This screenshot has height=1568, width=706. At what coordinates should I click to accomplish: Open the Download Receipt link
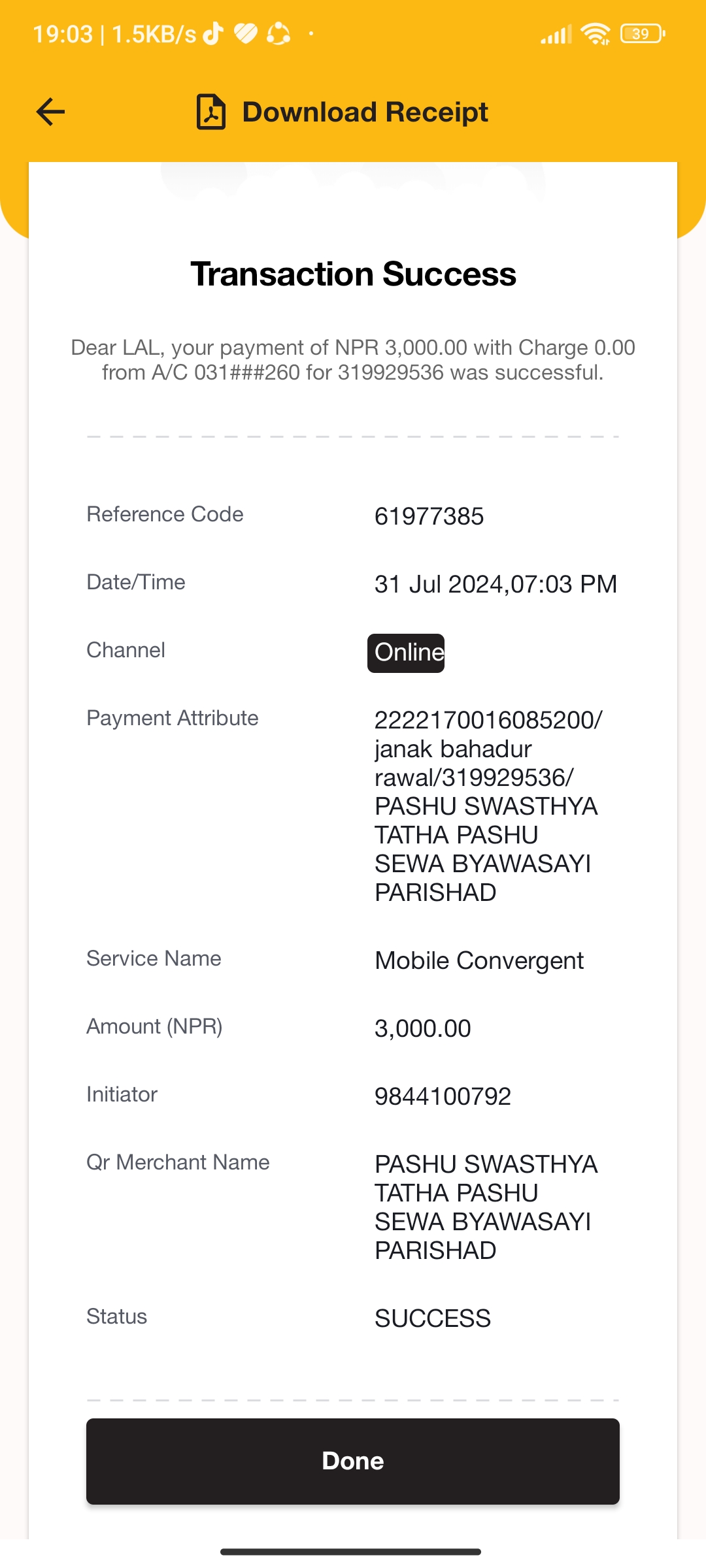[365, 112]
